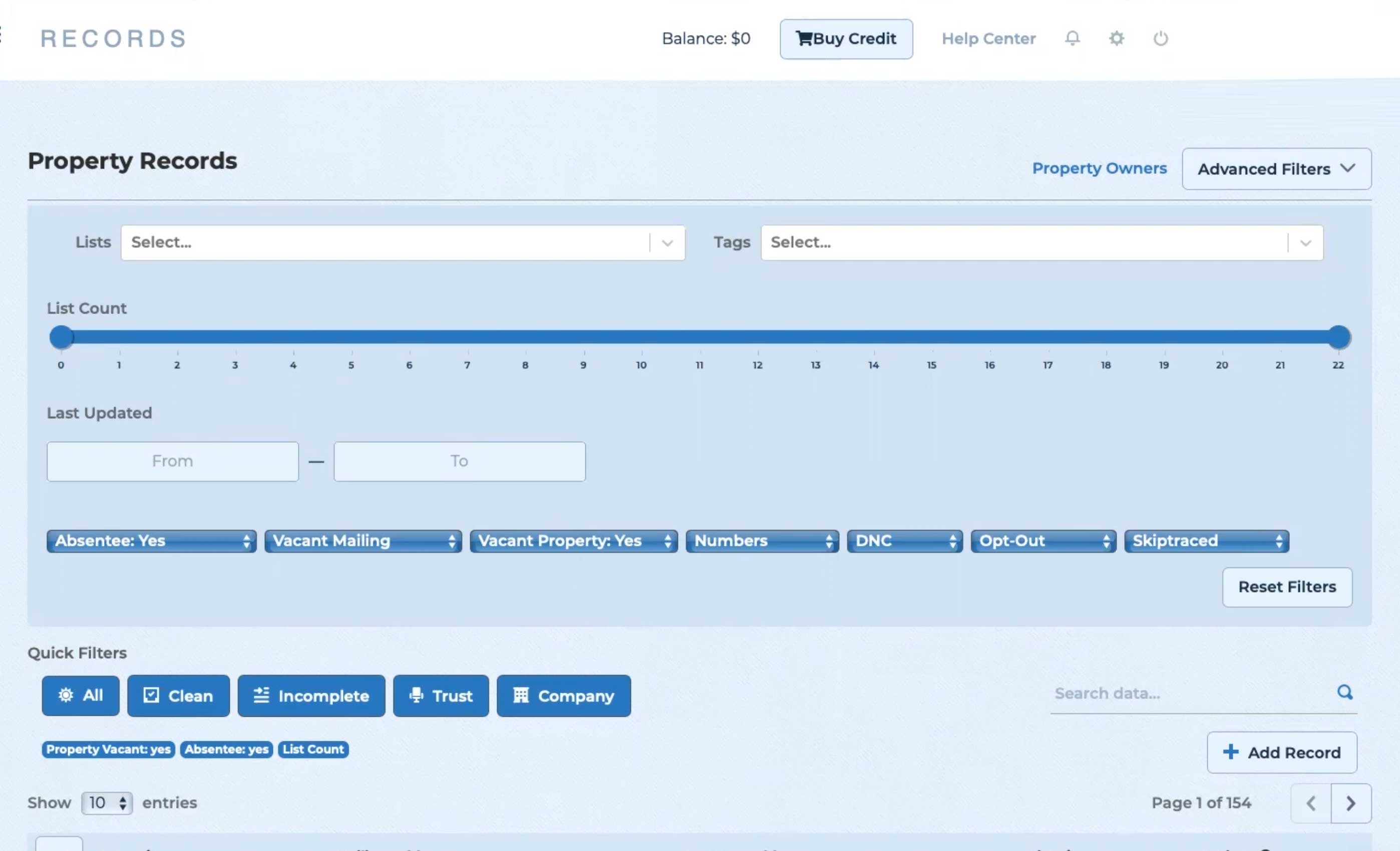
Task: Expand the Advanced Filters dropdown
Action: tap(1276, 169)
